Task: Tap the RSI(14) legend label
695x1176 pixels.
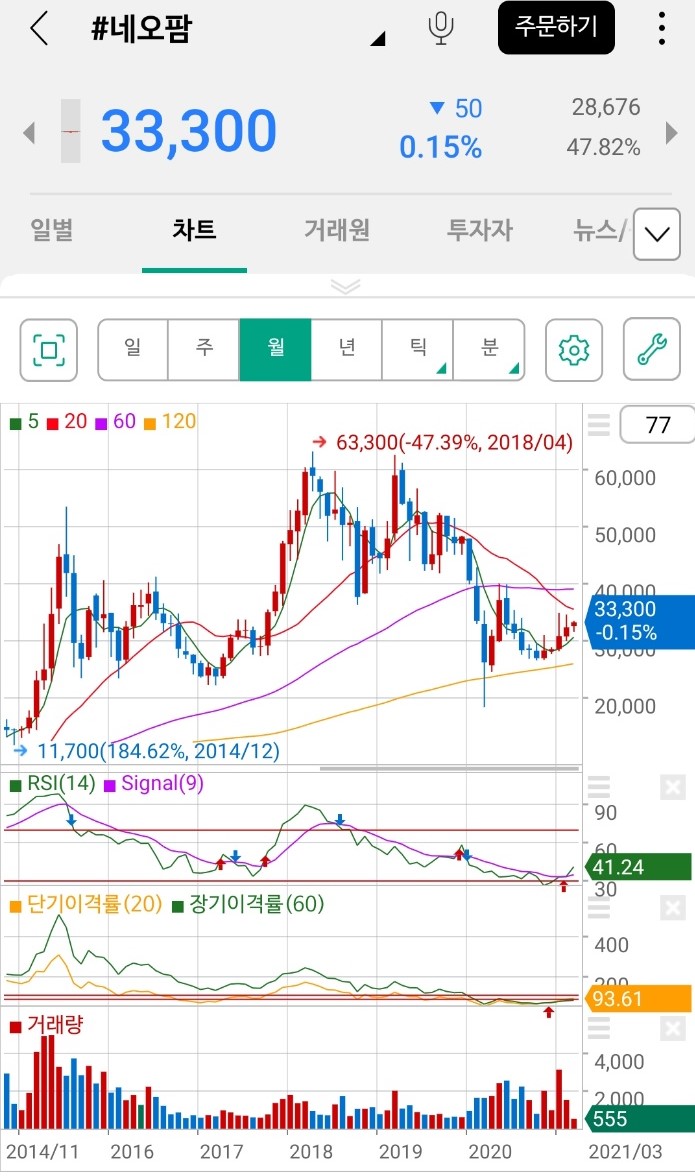Action: point(52,784)
